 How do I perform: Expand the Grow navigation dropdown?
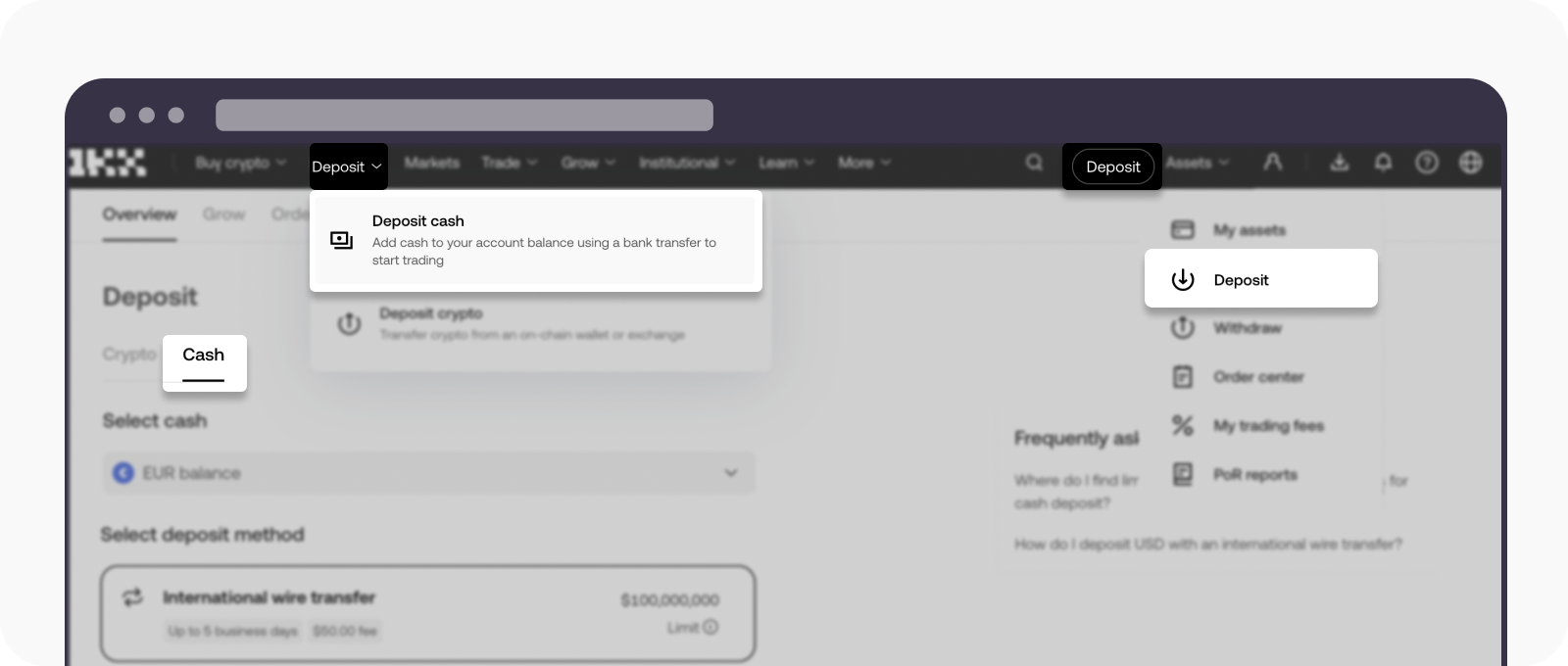(x=588, y=163)
